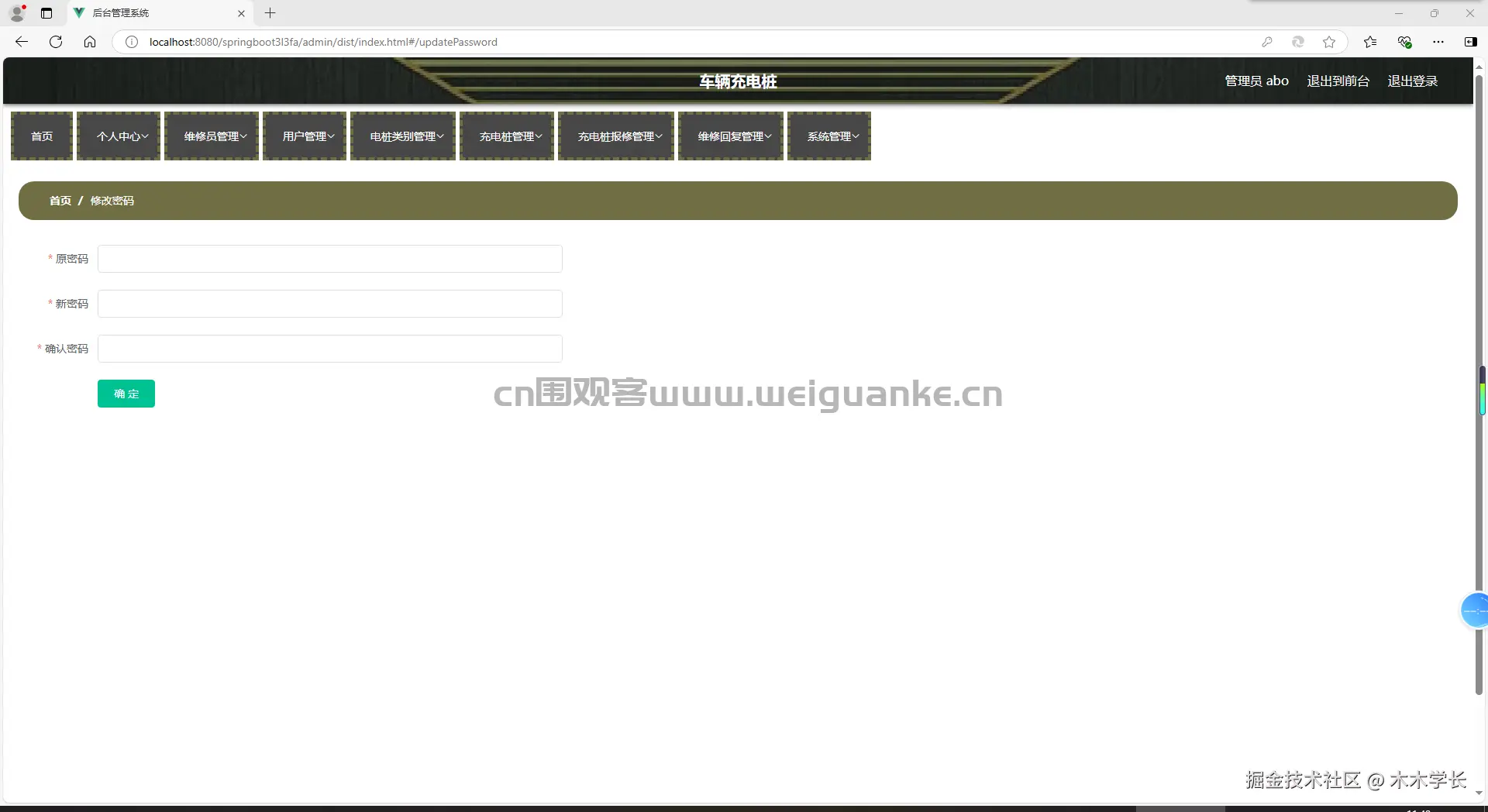Click 退出登录 to log out

(1412, 81)
